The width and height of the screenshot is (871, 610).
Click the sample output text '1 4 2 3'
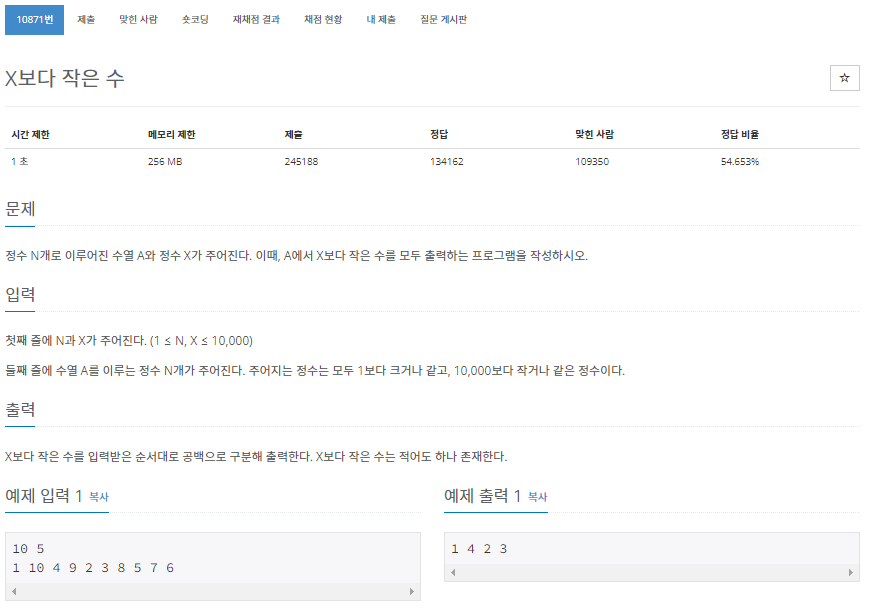[479, 549]
